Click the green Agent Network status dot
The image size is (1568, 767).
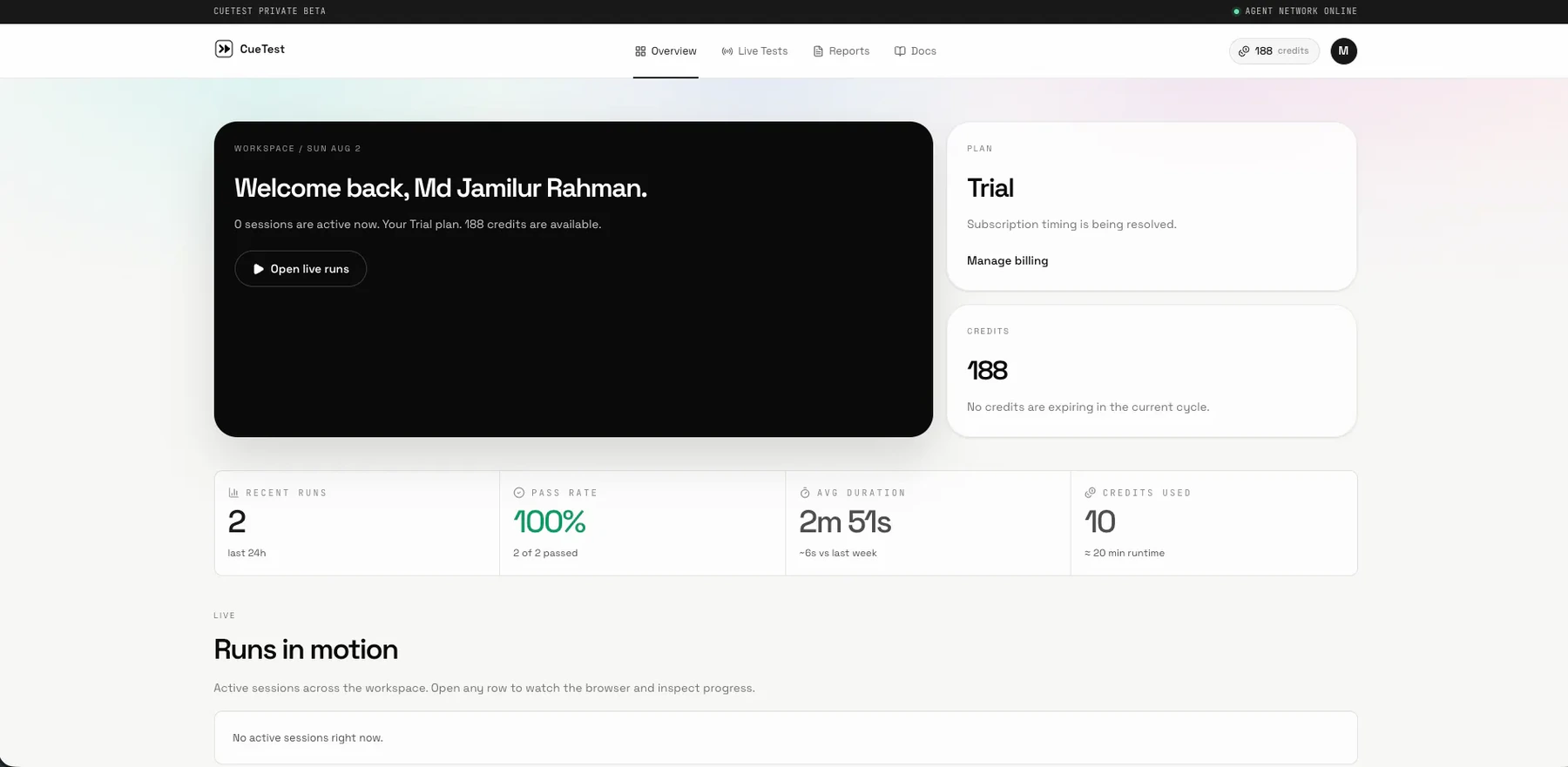point(1236,11)
